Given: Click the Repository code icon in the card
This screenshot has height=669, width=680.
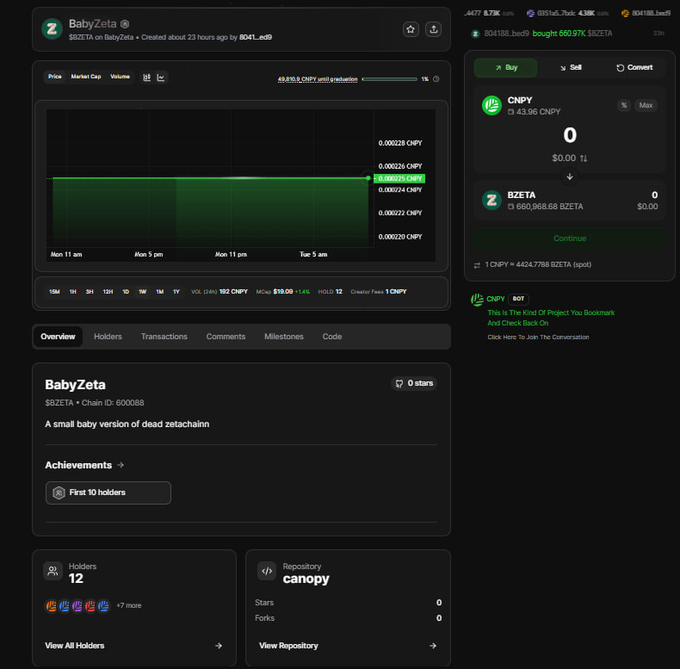Looking at the screenshot, I should [x=267, y=571].
